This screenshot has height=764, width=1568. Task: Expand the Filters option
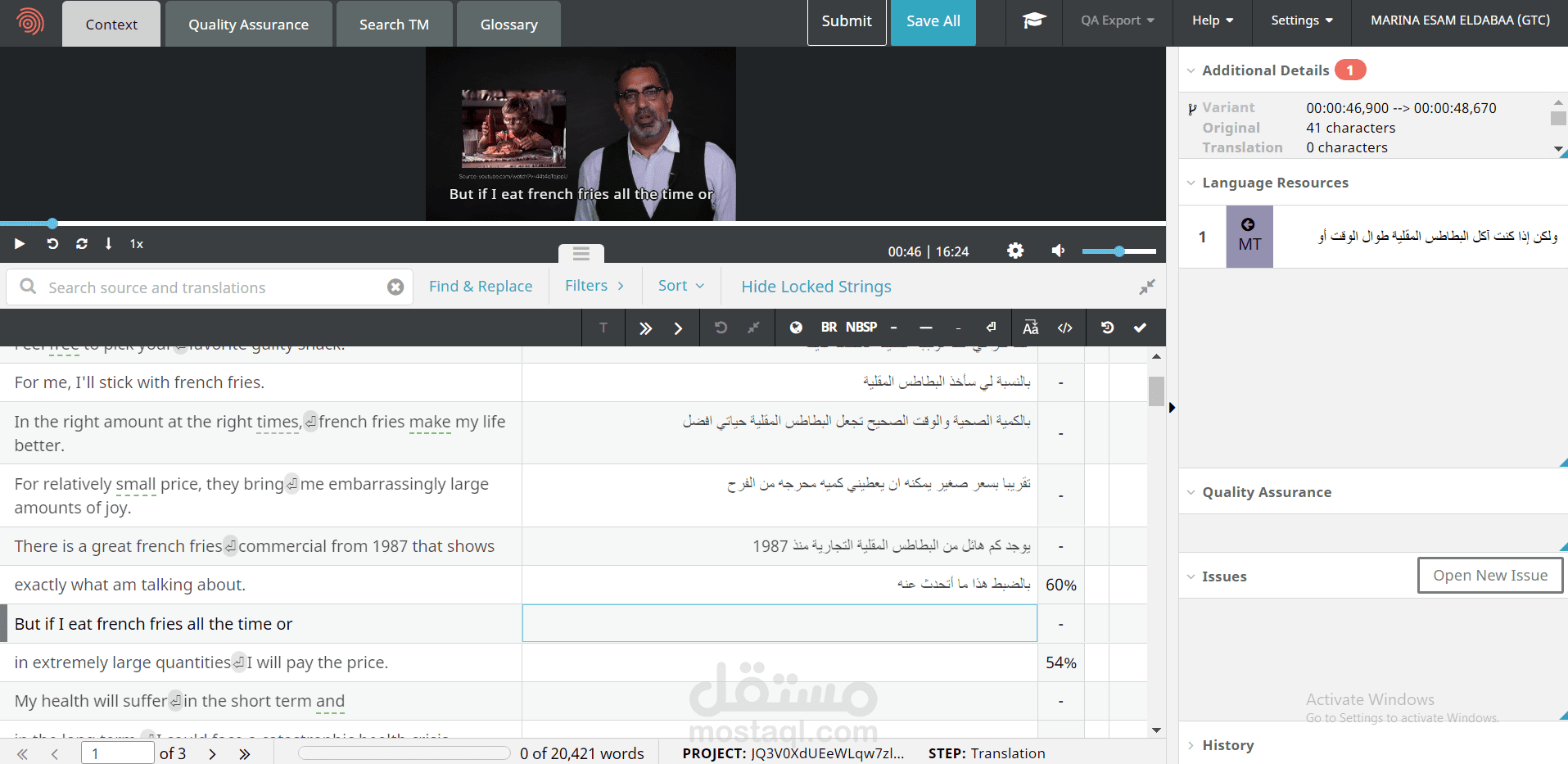(x=595, y=286)
